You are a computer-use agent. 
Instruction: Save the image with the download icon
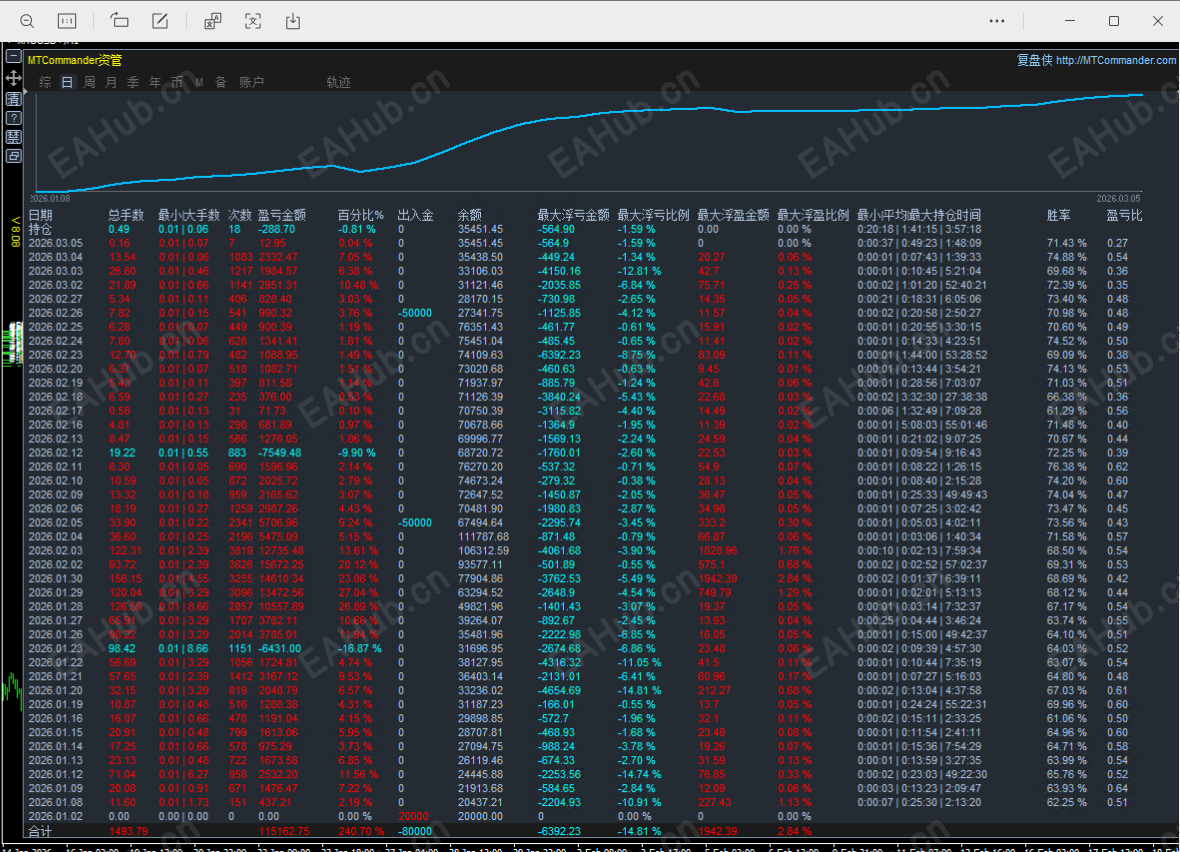[x=293, y=21]
